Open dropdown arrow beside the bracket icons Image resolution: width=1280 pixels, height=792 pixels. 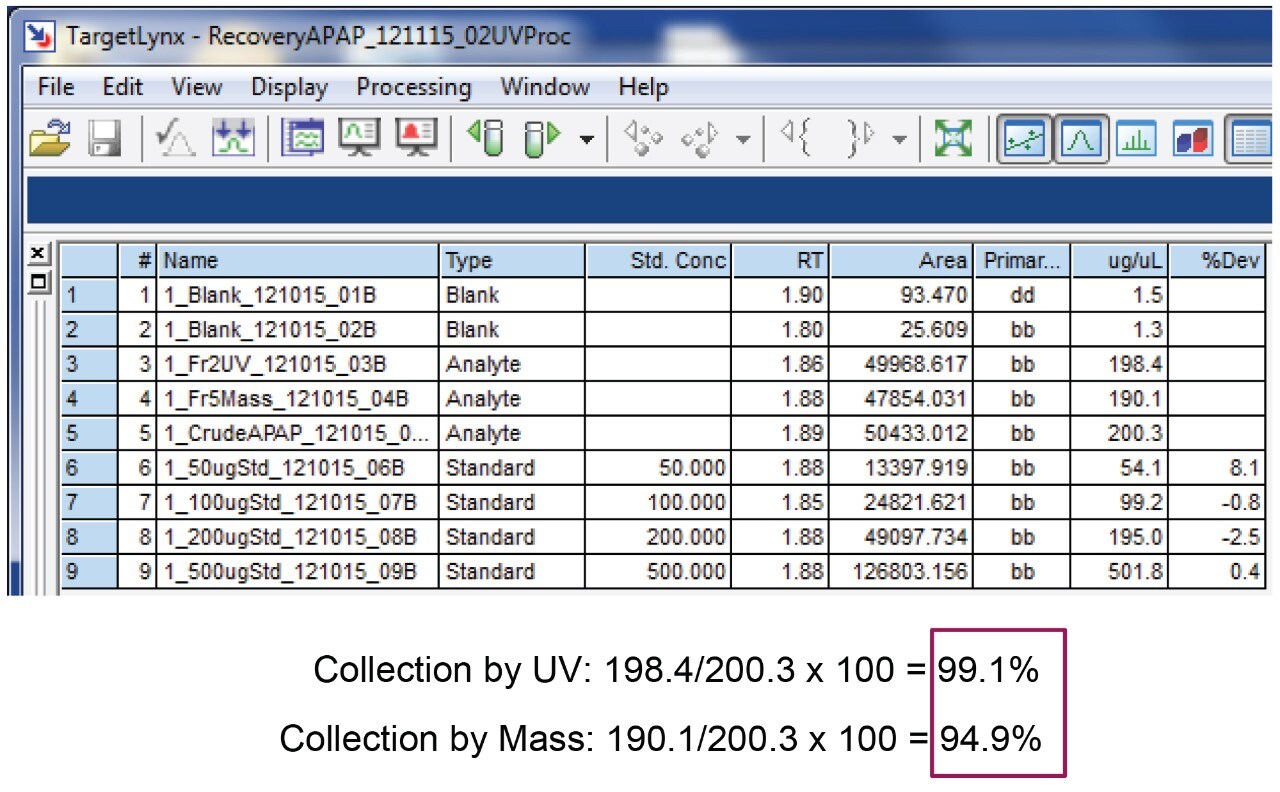tap(899, 139)
